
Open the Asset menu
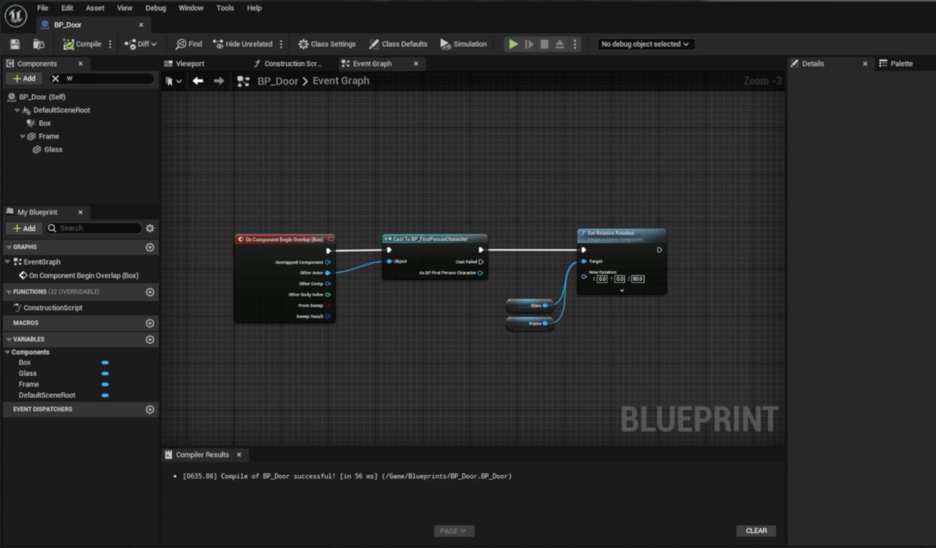click(95, 8)
